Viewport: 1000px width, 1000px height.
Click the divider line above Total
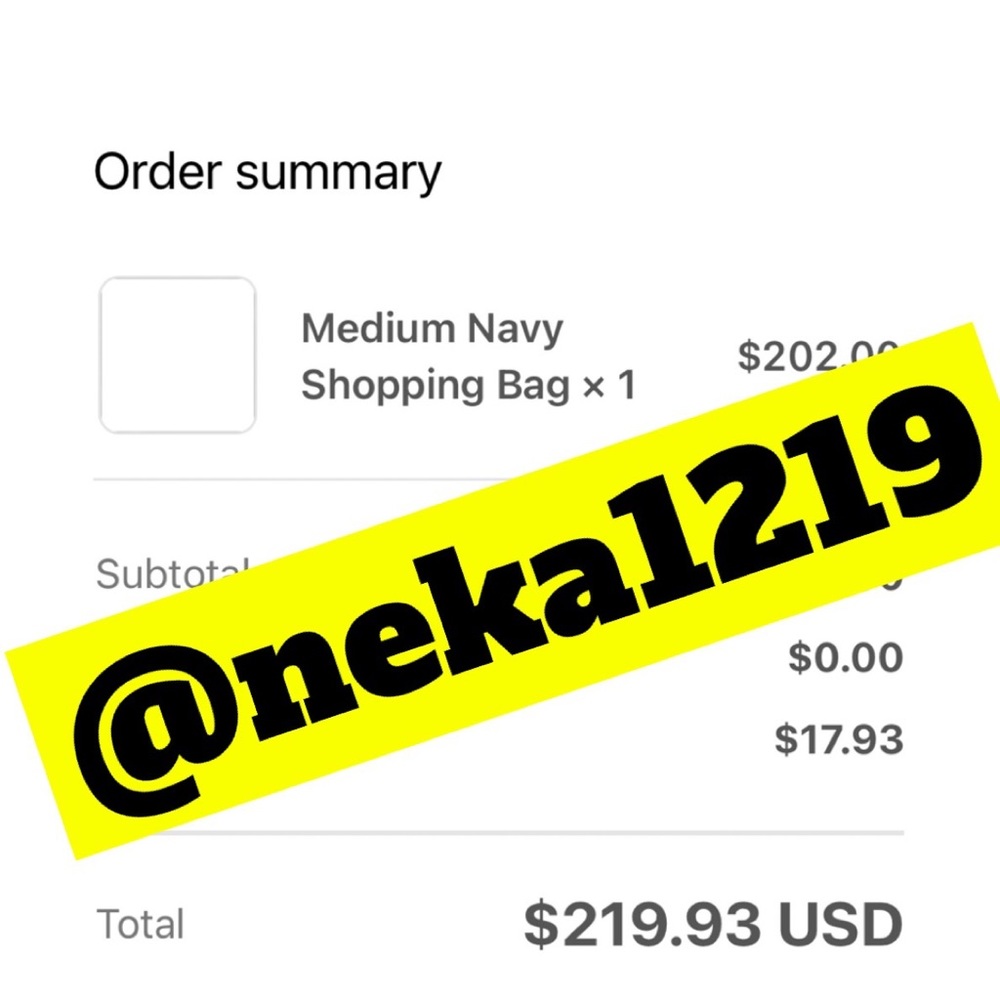click(x=523, y=833)
